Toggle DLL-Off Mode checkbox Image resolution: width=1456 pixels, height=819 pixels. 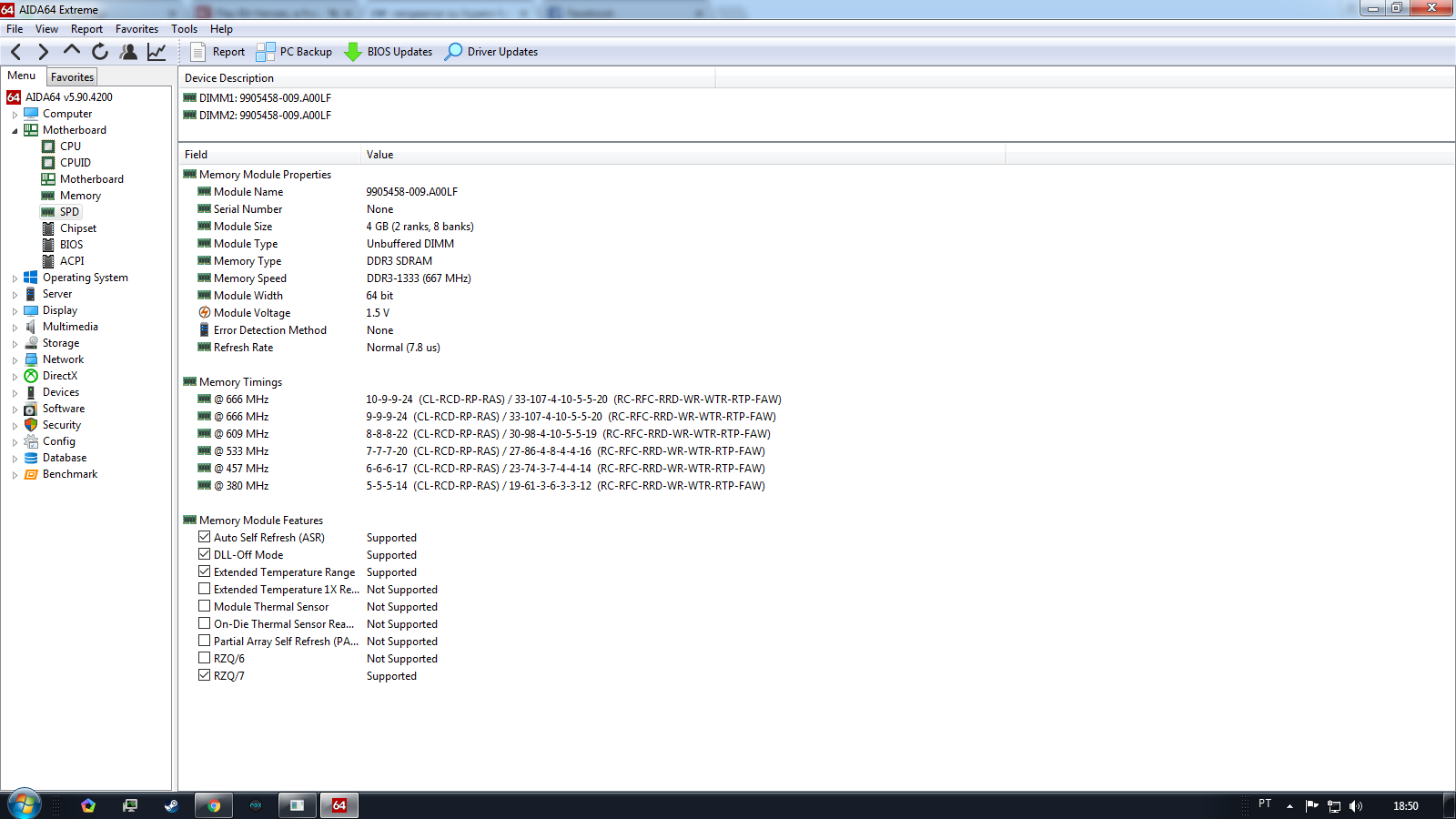point(205,554)
